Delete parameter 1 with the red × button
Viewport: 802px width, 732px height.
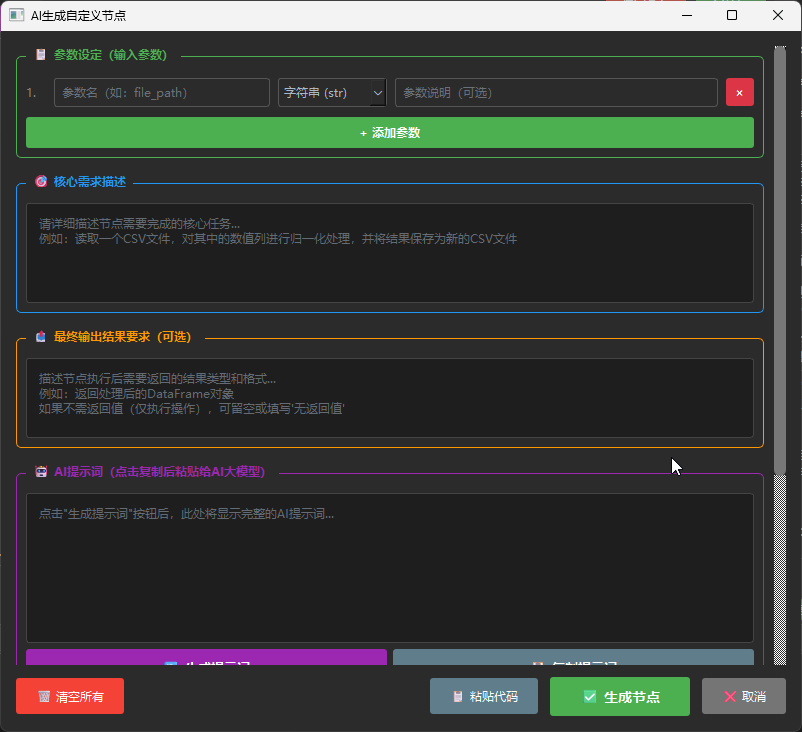click(x=739, y=91)
